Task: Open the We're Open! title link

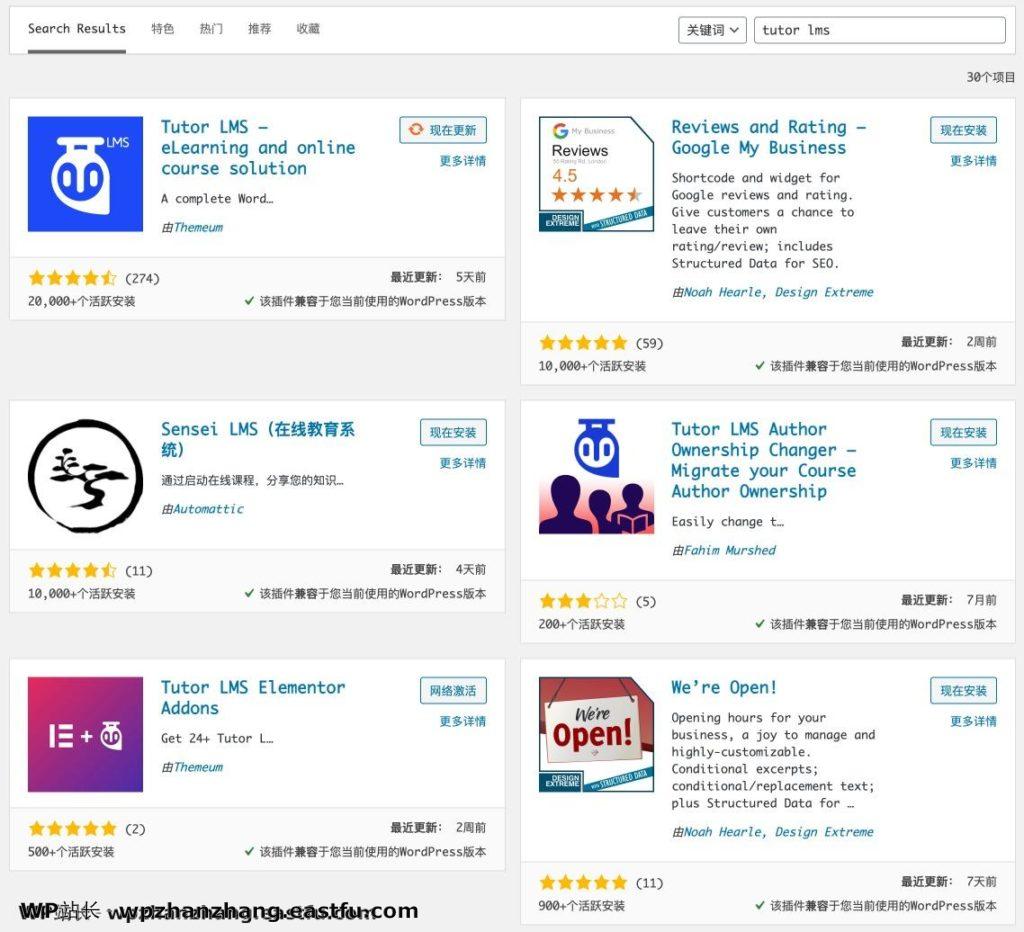Action: tap(724, 687)
